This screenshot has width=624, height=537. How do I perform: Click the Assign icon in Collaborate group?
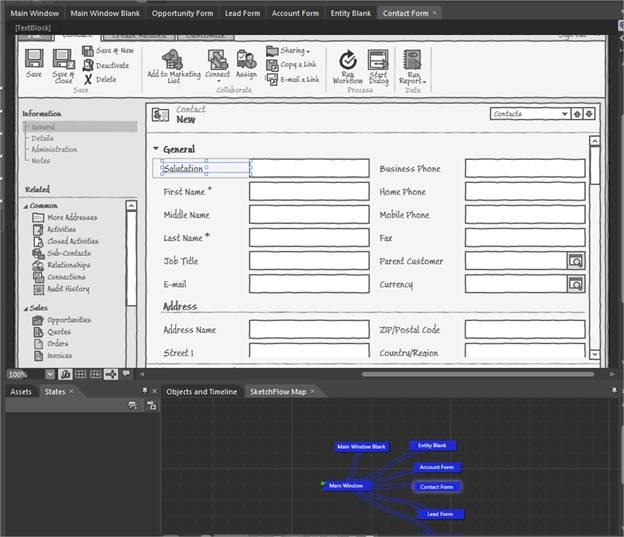246,59
